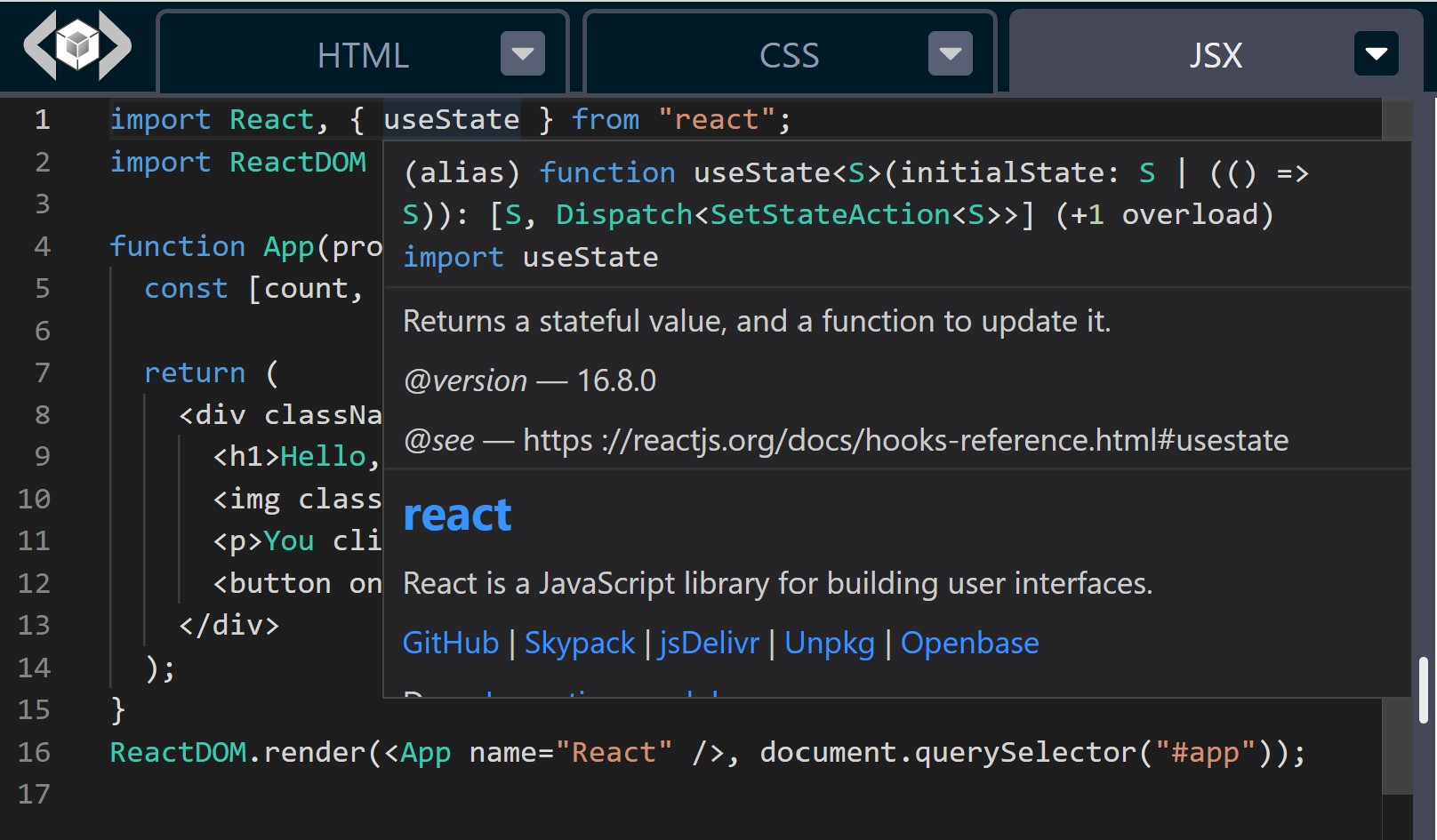
Task: Select the JSX tab
Action: 1215,55
